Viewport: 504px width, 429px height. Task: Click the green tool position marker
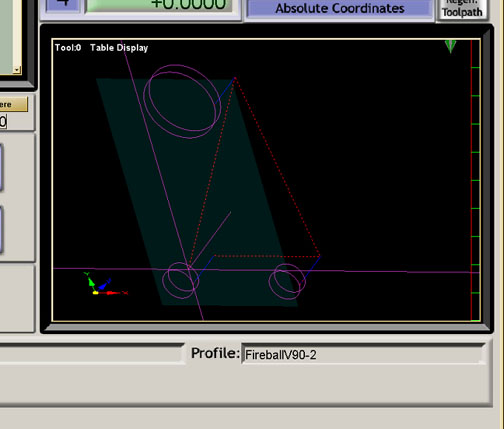coord(450,47)
